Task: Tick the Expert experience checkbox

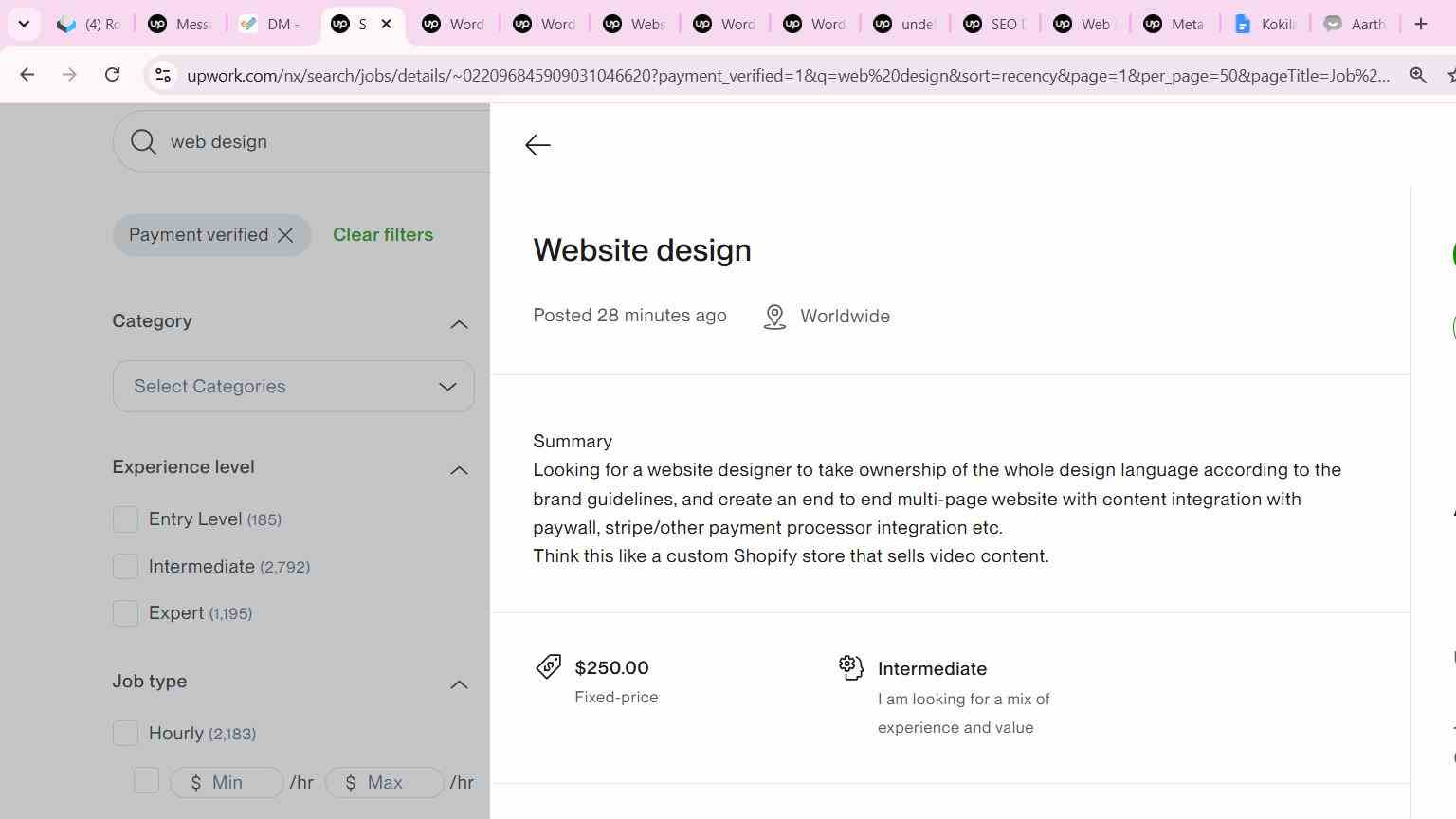Action: [125, 613]
